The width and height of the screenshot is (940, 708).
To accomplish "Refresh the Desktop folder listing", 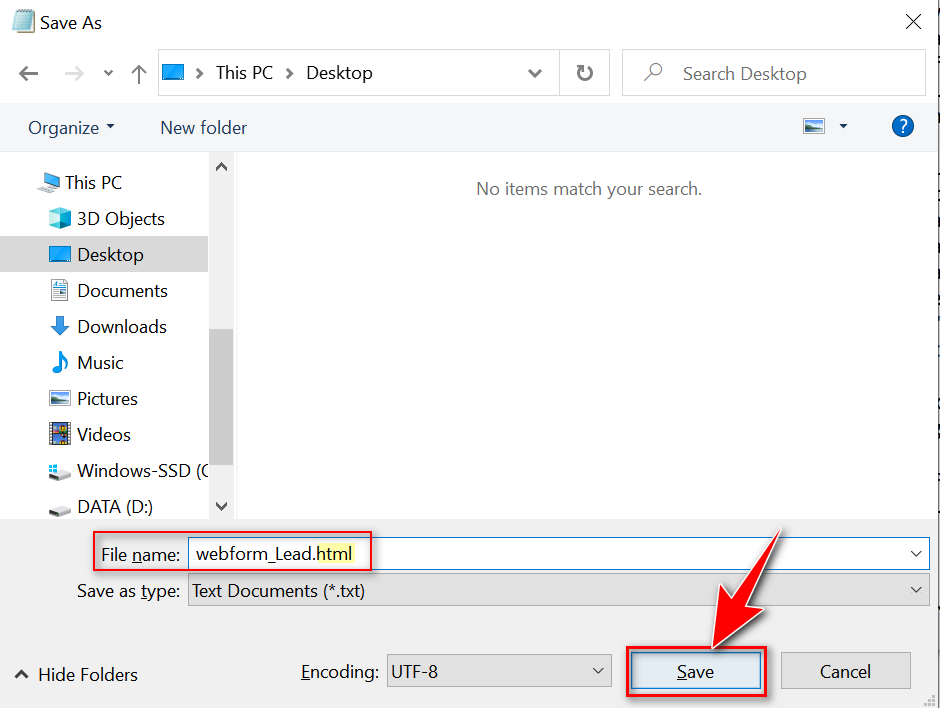I will (x=585, y=73).
